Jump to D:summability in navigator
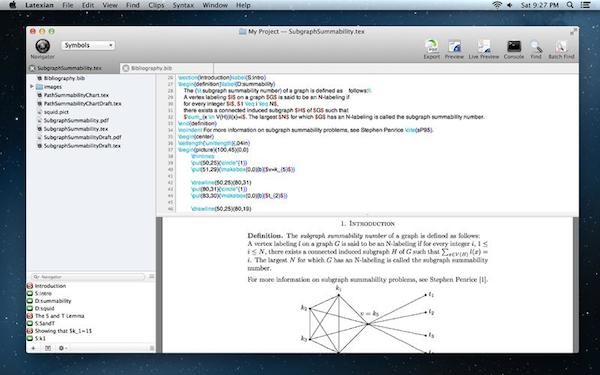The width and height of the screenshot is (600, 375). (x=53, y=301)
